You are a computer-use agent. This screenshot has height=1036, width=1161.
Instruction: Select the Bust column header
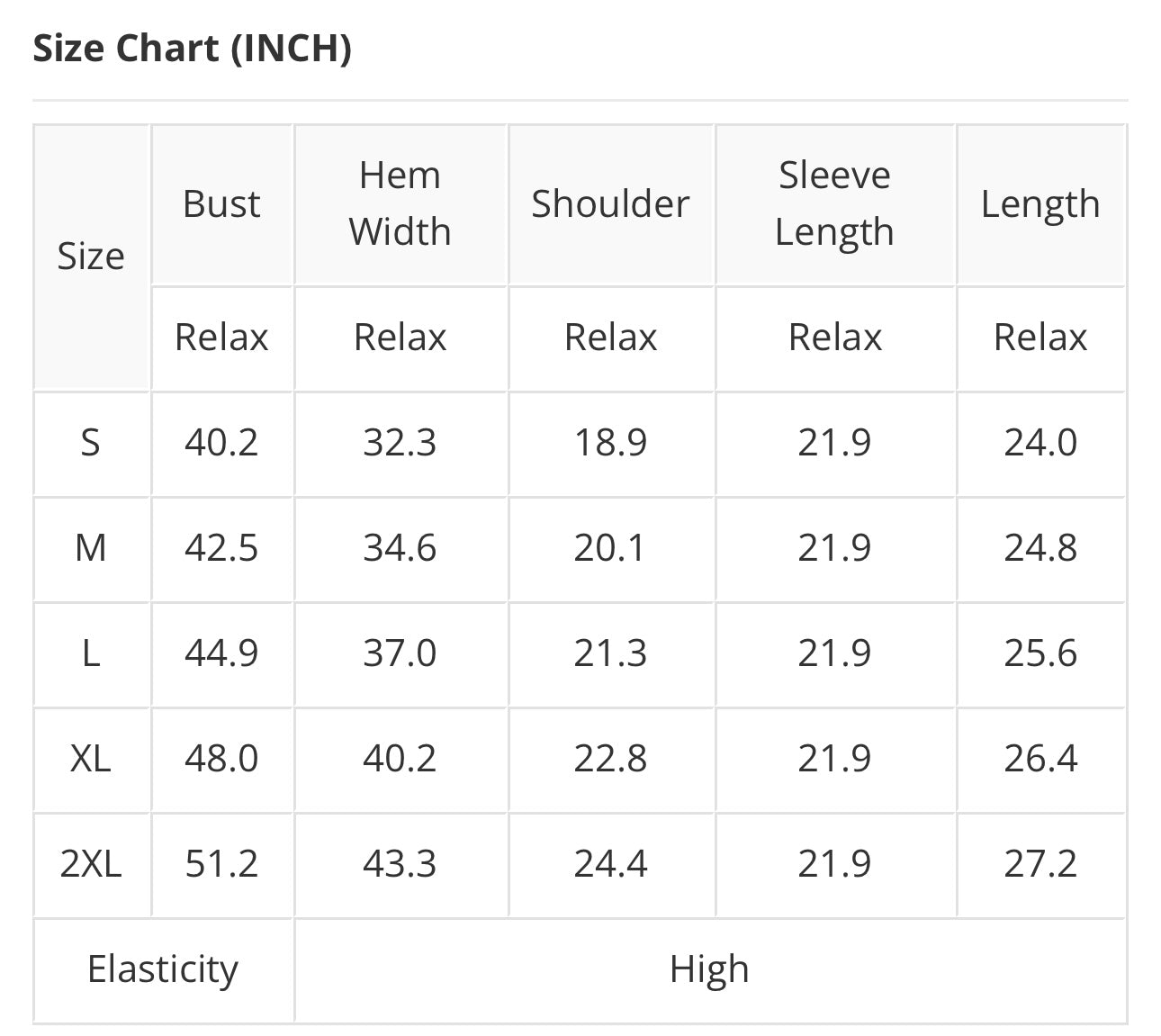221,204
